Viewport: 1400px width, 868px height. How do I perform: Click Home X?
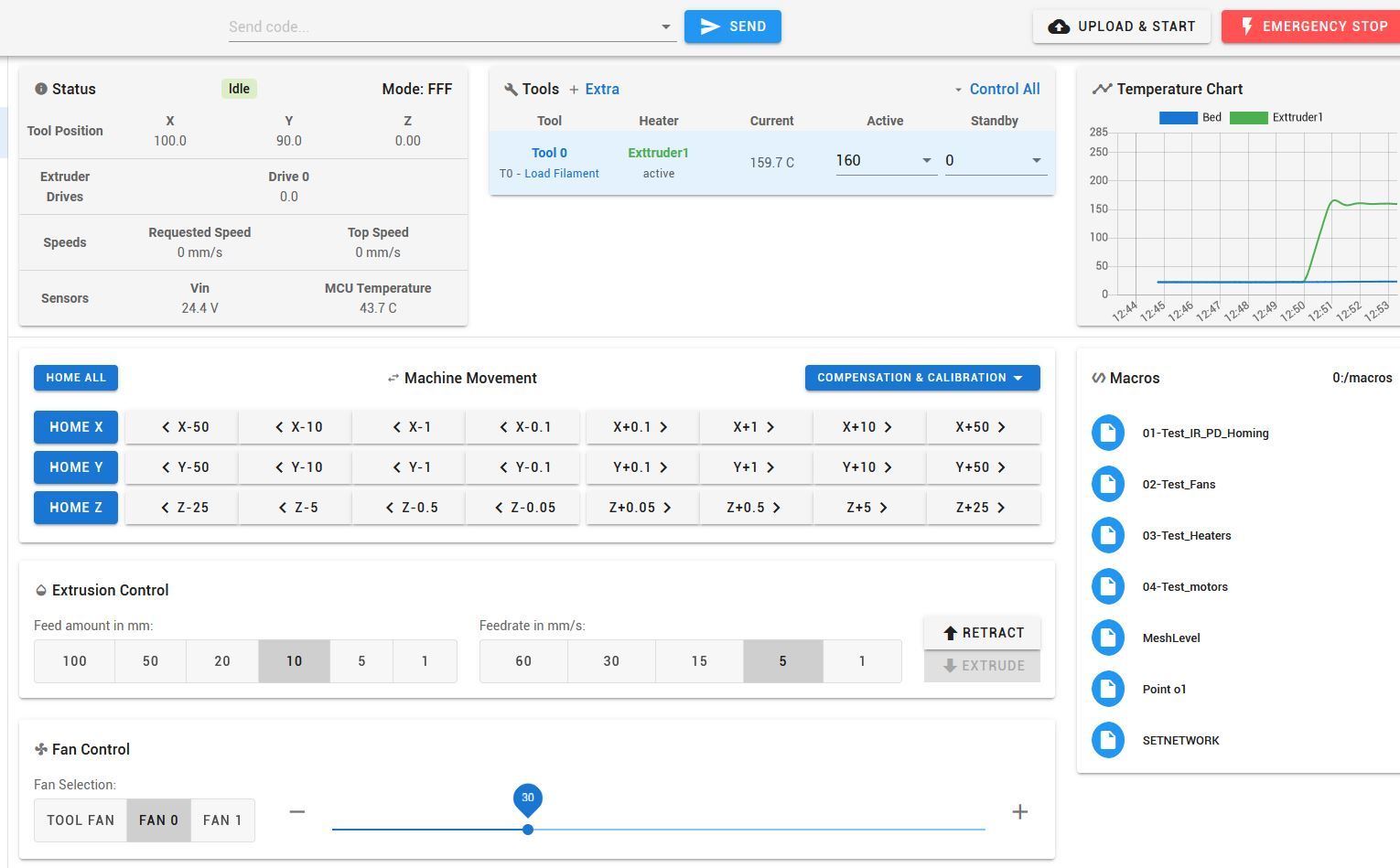(76, 427)
